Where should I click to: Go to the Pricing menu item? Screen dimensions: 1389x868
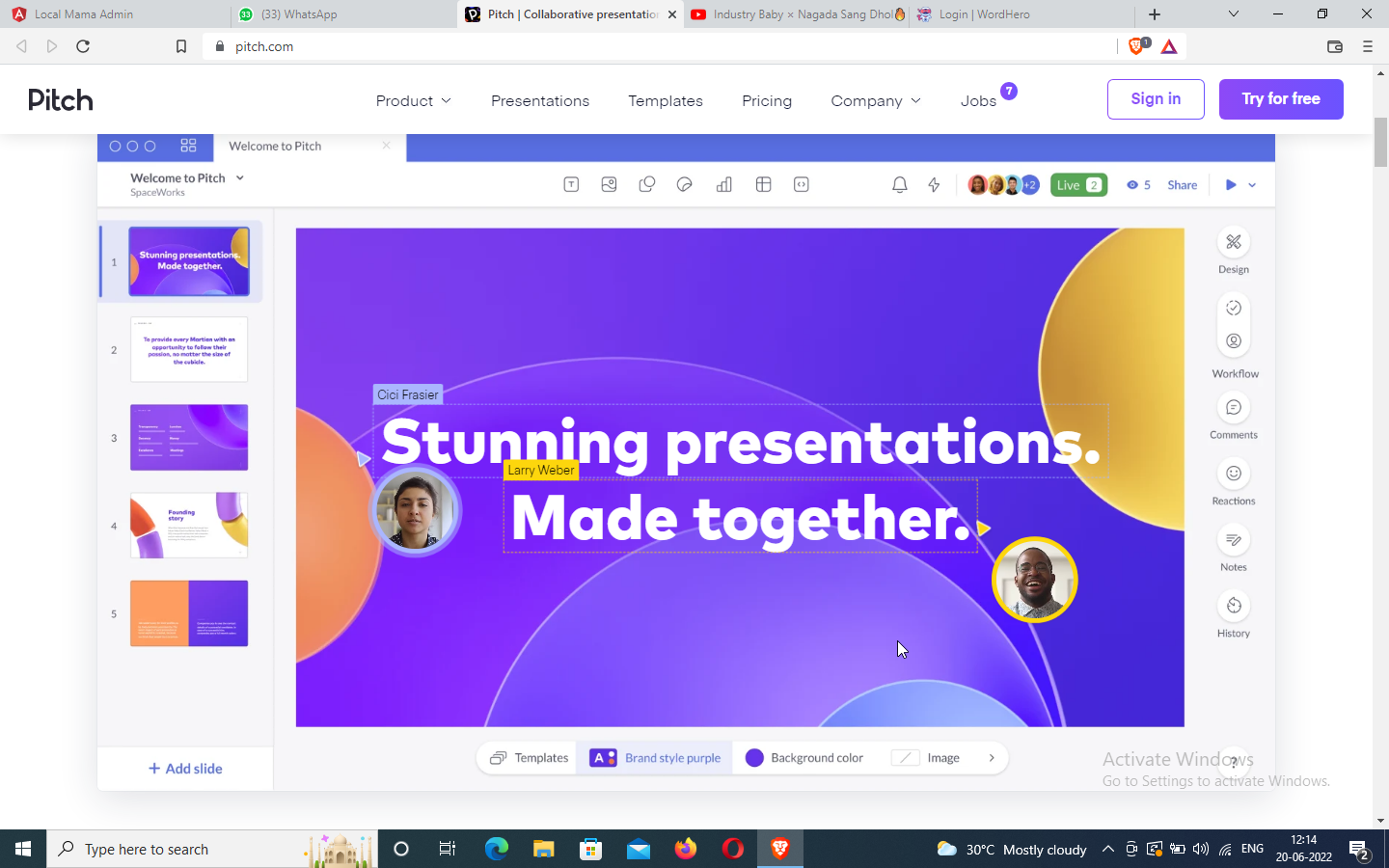click(x=766, y=100)
